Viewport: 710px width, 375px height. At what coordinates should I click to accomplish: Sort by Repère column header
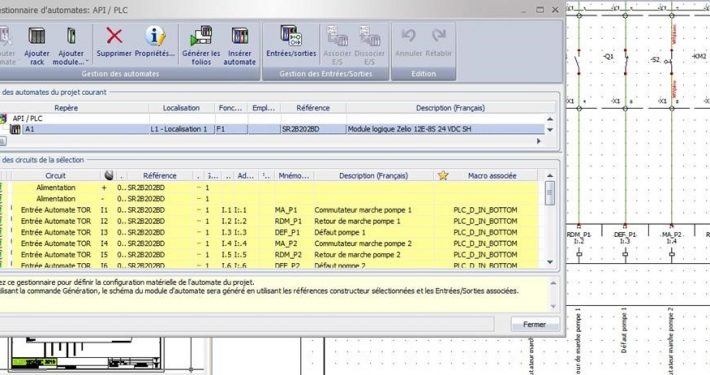click(x=66, y=108)
